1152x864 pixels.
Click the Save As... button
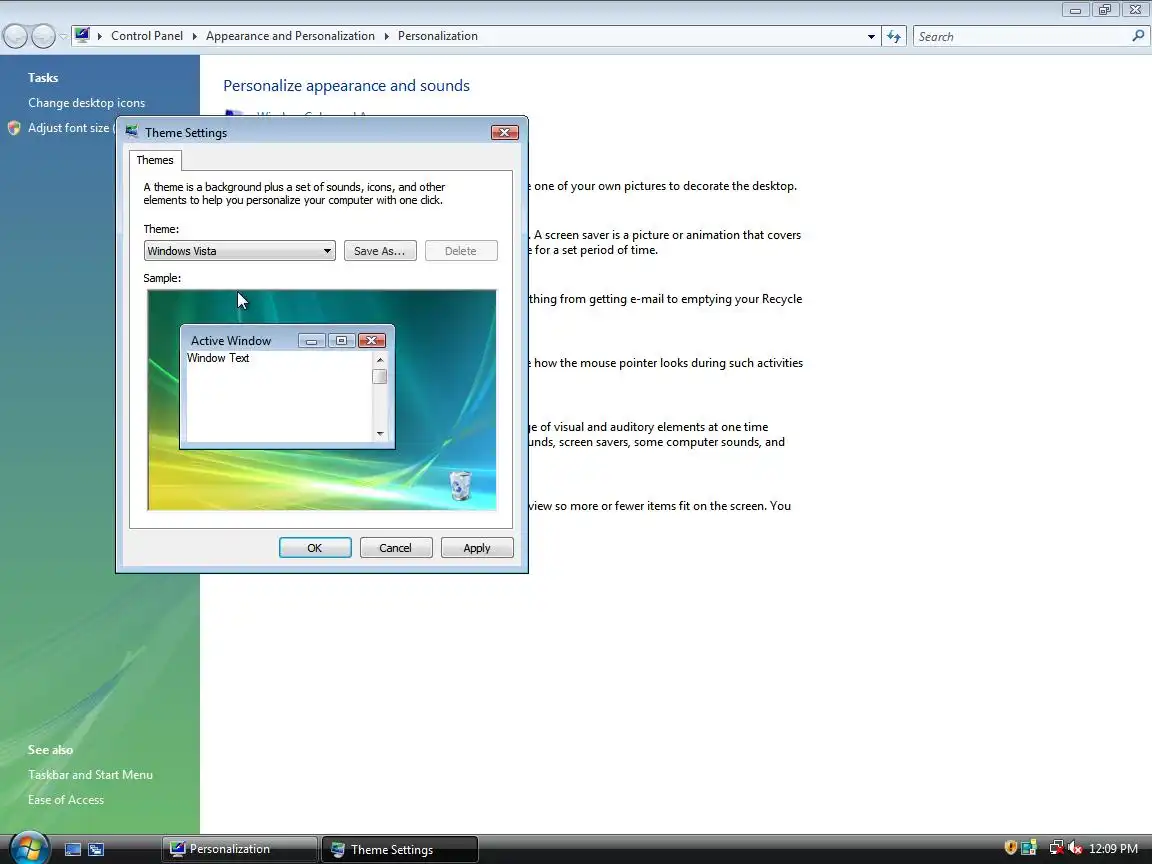click(380, 251)
